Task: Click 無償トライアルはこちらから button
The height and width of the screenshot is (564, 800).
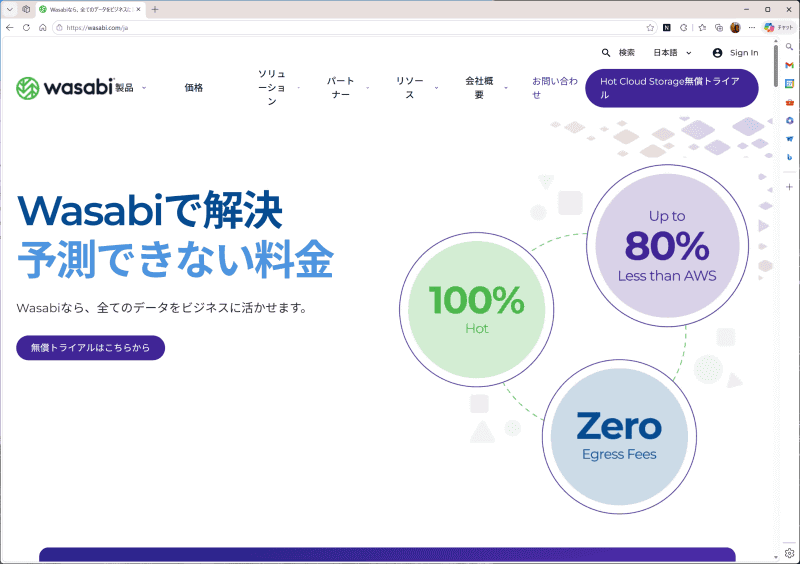Action: 90,348
